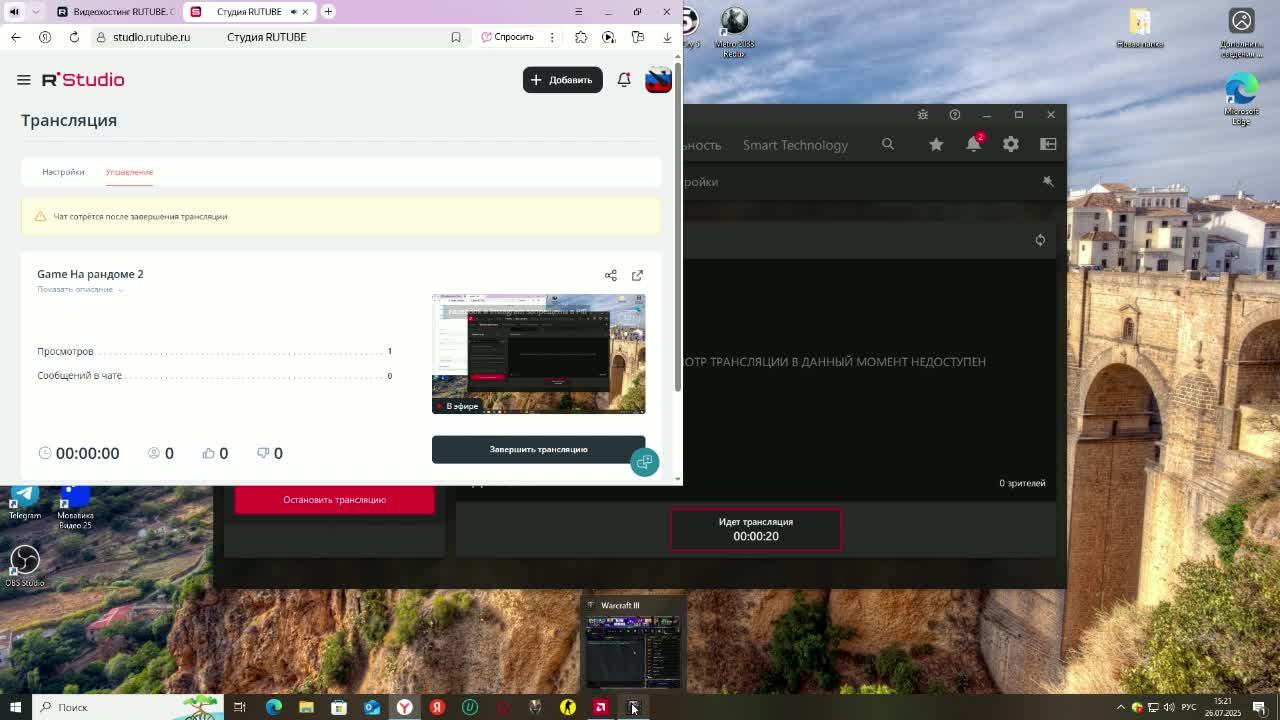Open the dark app notifications bell
This screenshot has width=1280, height=720.
pyautogui.click(x=973, y=144)
